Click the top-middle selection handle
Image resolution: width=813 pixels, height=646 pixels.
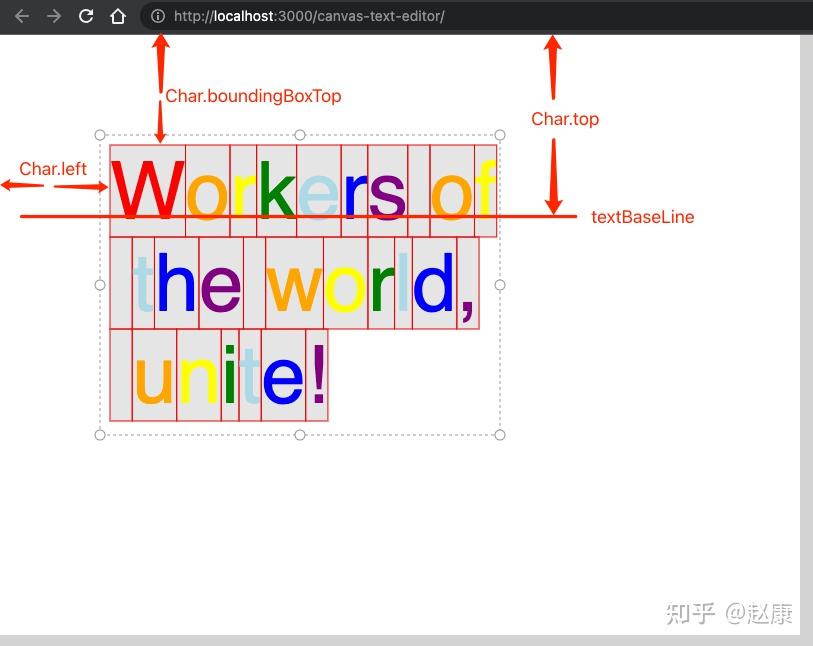300,135
